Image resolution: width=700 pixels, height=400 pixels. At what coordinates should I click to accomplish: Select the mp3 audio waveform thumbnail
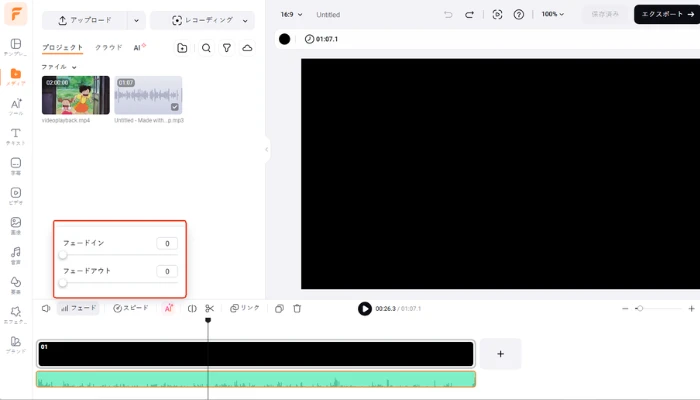point(148,95)
